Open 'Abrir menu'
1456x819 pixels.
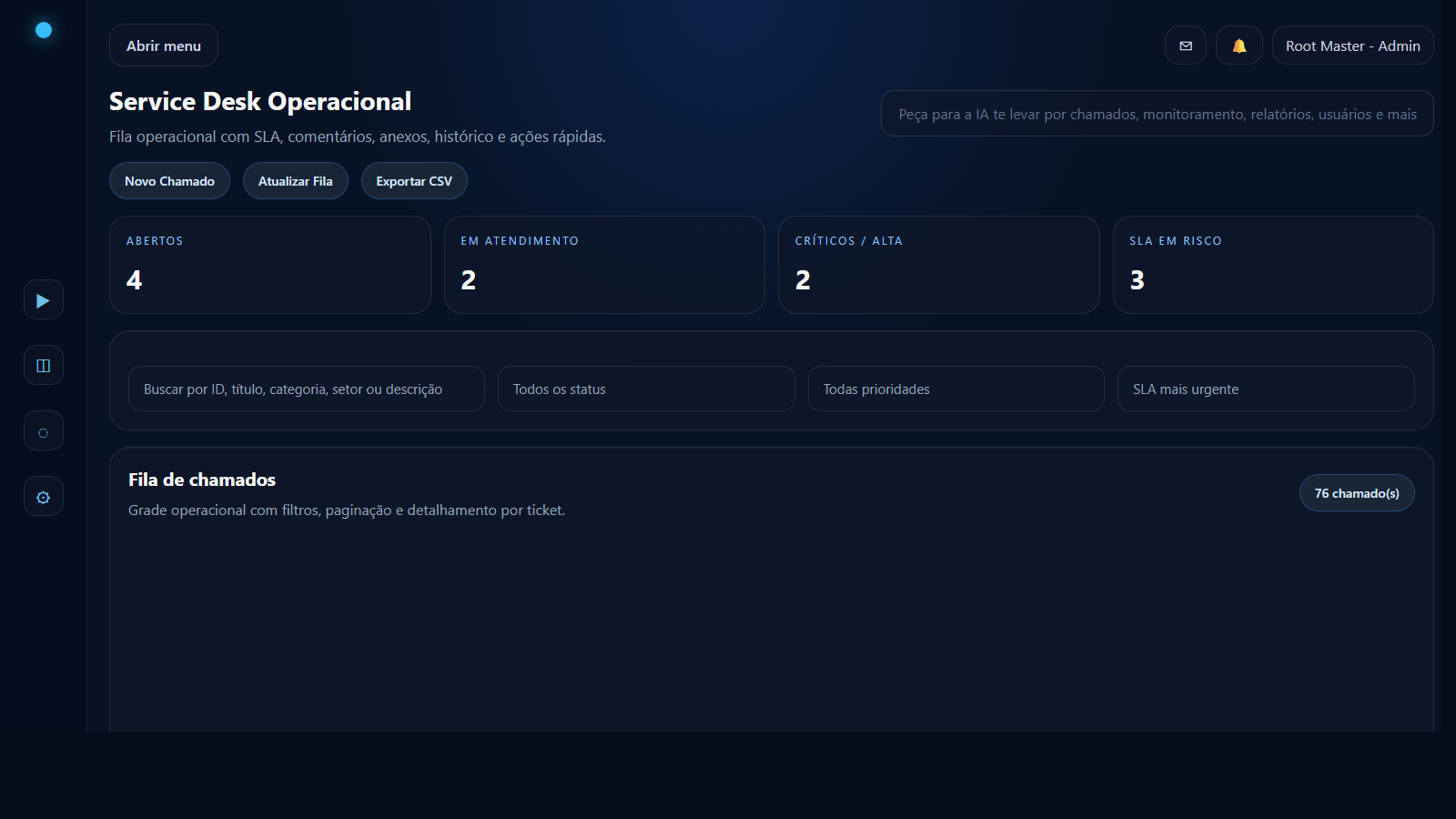tap(163, 45)
